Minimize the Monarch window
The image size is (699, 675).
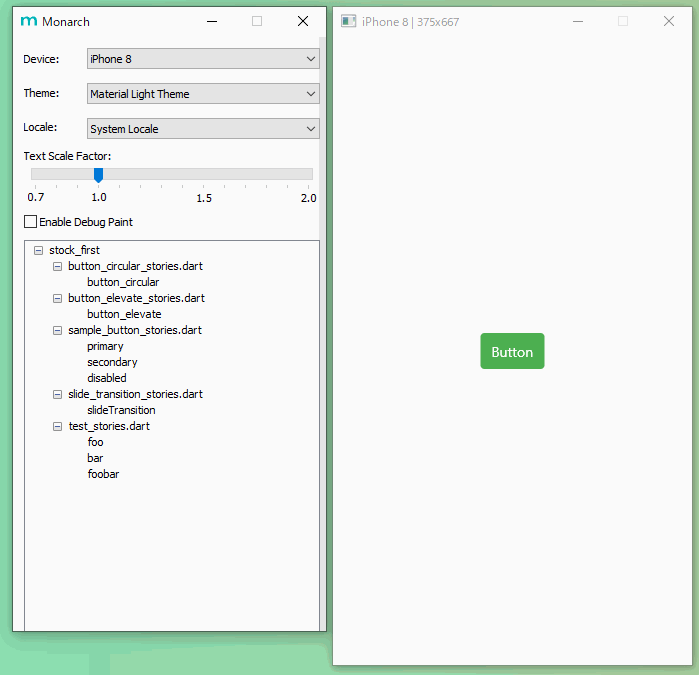tap(212, 21)
